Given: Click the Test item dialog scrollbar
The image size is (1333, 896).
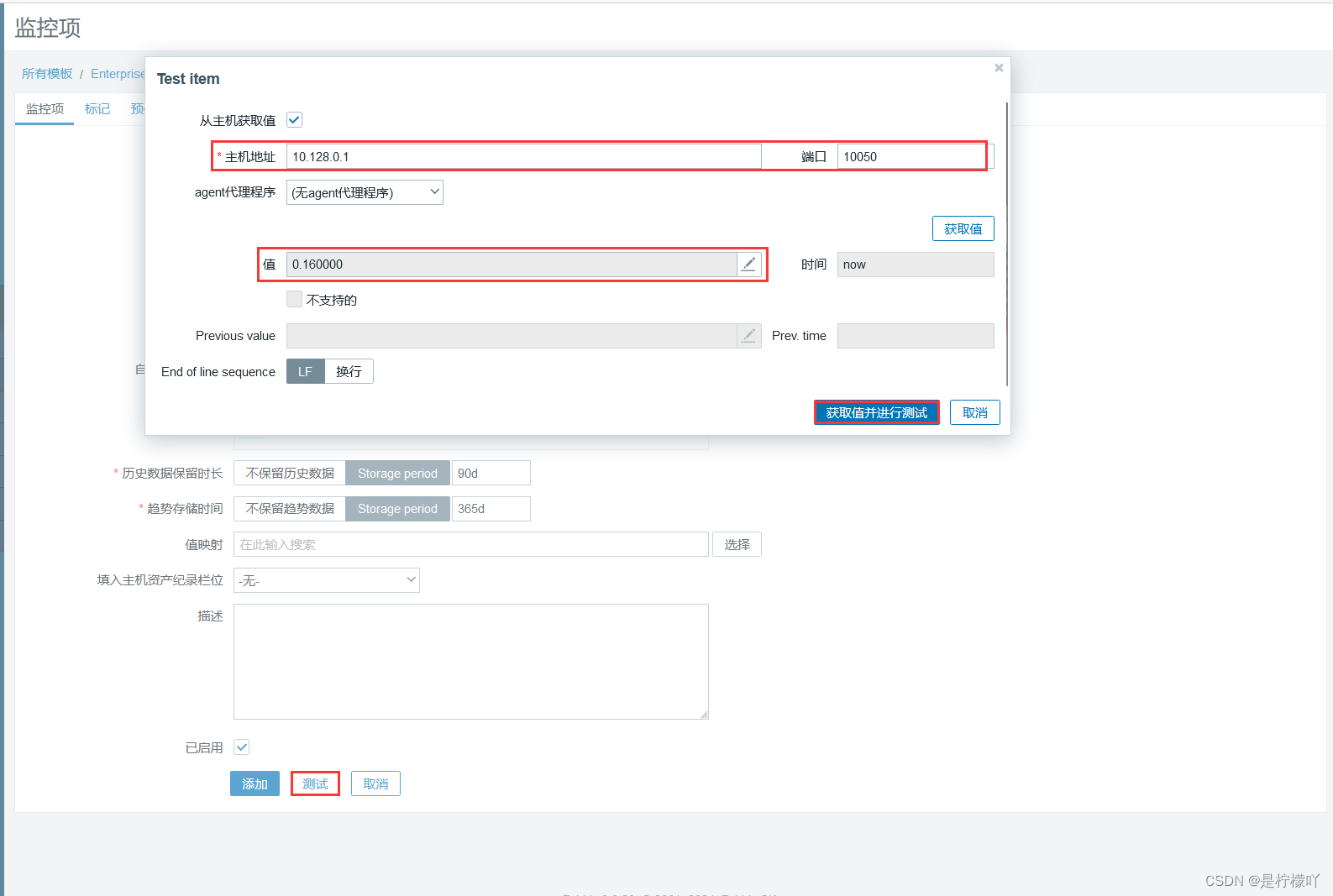Looking at the screenshot, I should (1006, 244).
